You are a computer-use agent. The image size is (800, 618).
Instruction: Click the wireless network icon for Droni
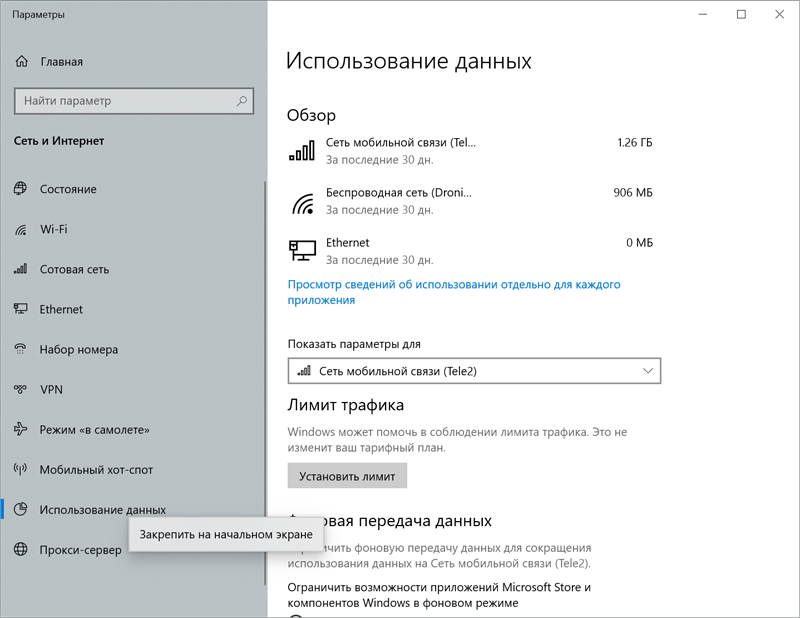[302, 199]
